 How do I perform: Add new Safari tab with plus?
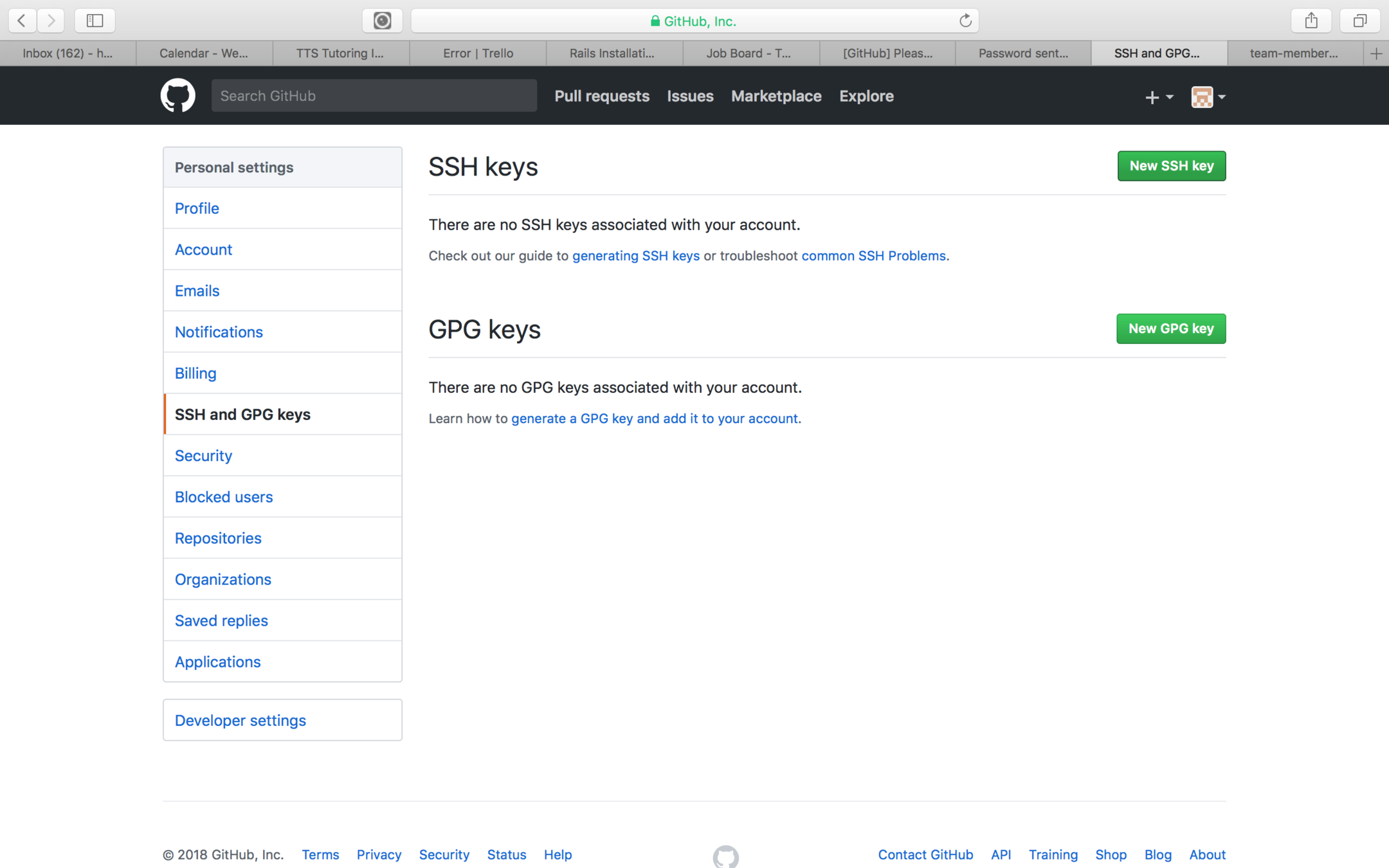click(1375, 53)
